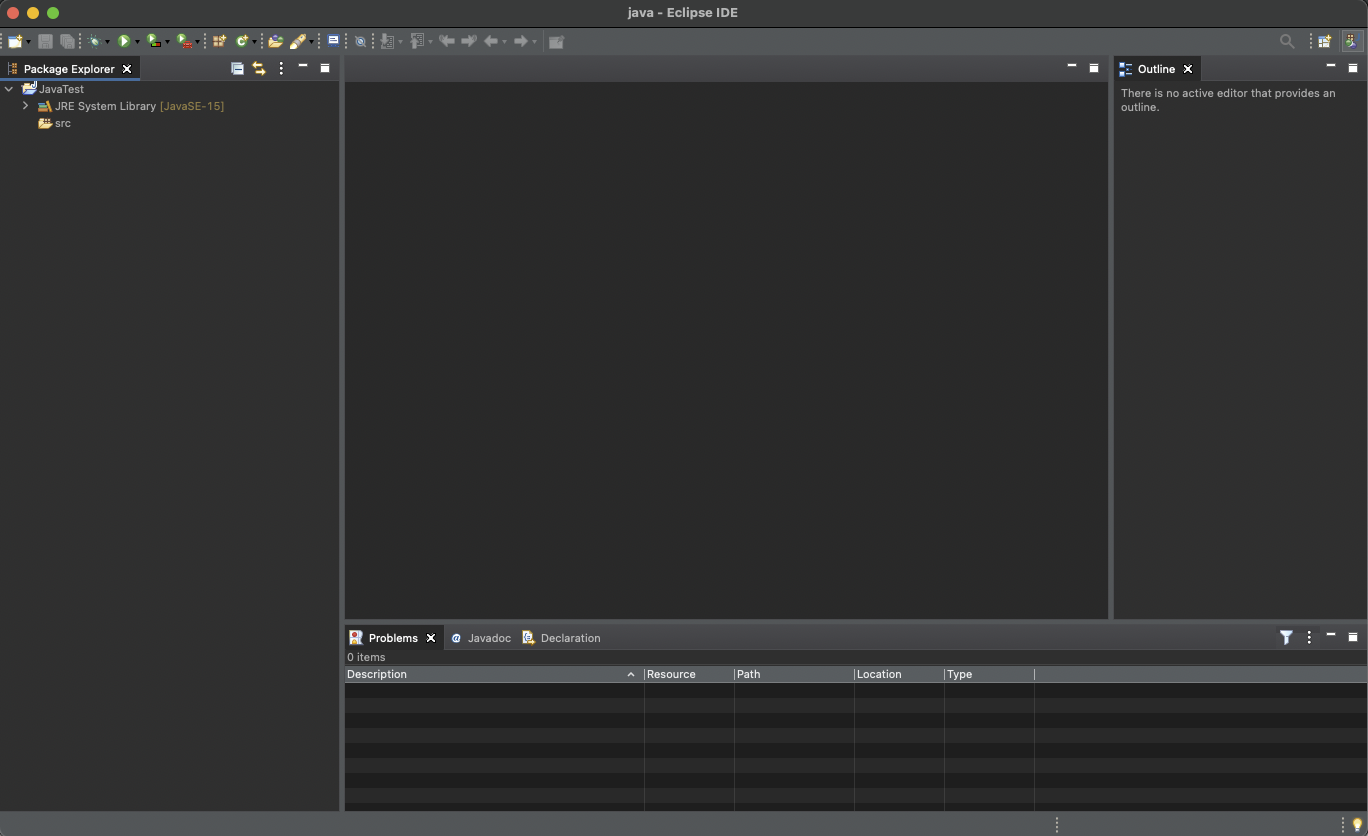The width and height of the screenshot is (1368, 836).
Task: Create a new Java package
Action: 219,41
